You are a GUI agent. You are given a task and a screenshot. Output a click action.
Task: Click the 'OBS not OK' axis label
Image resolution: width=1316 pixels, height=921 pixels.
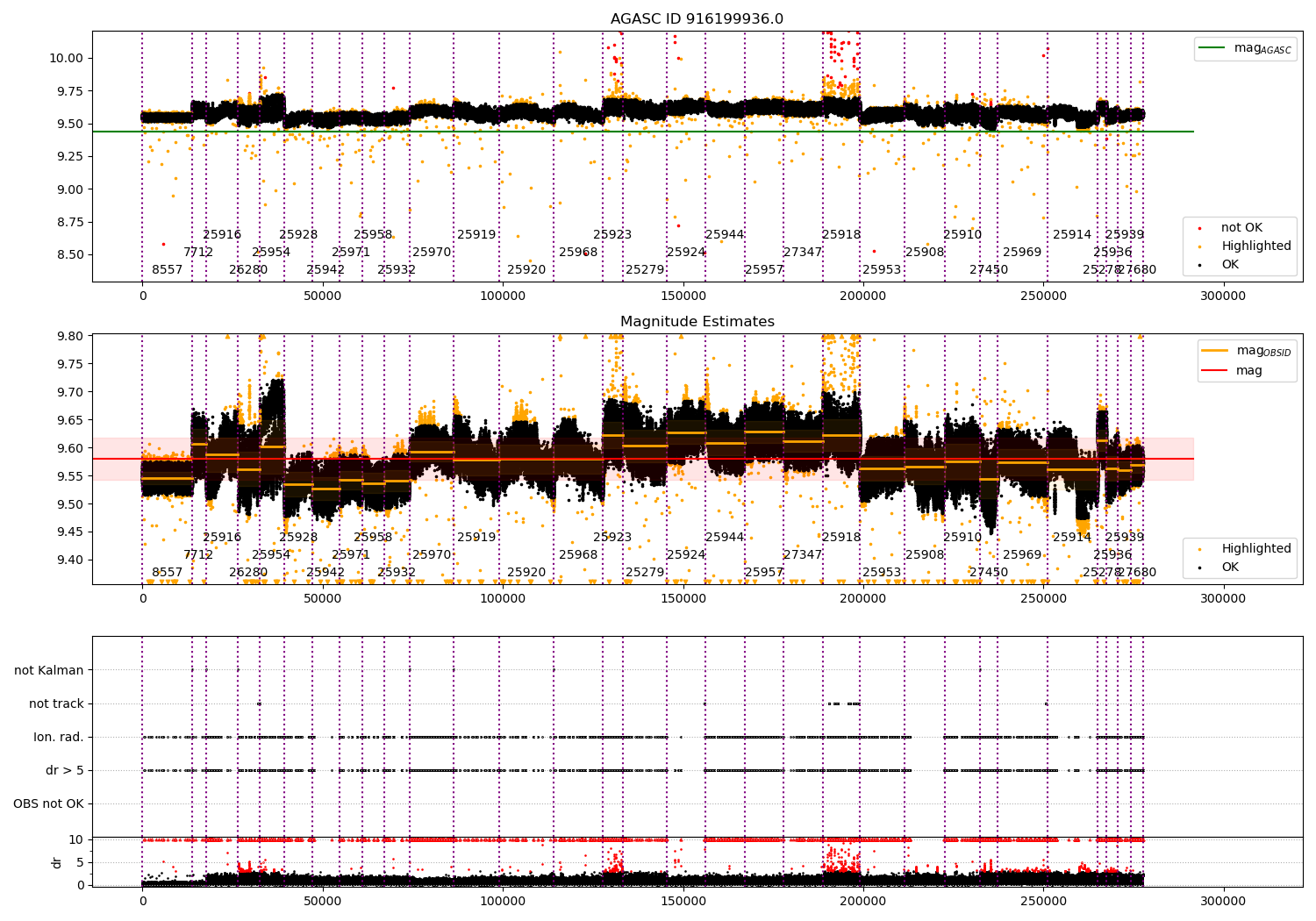[x=49, y=803]
